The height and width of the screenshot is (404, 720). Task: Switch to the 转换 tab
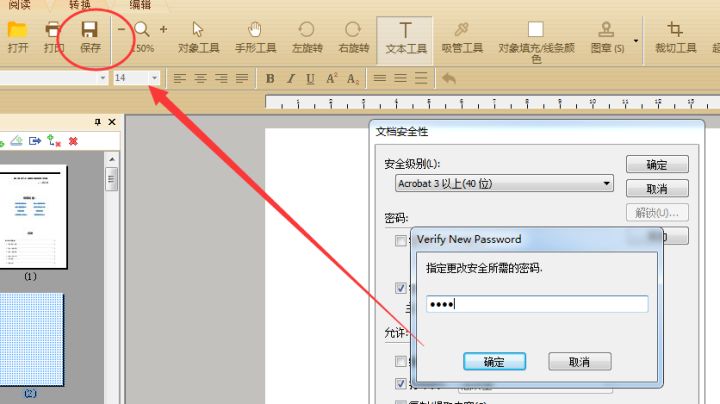coord(79,5)
